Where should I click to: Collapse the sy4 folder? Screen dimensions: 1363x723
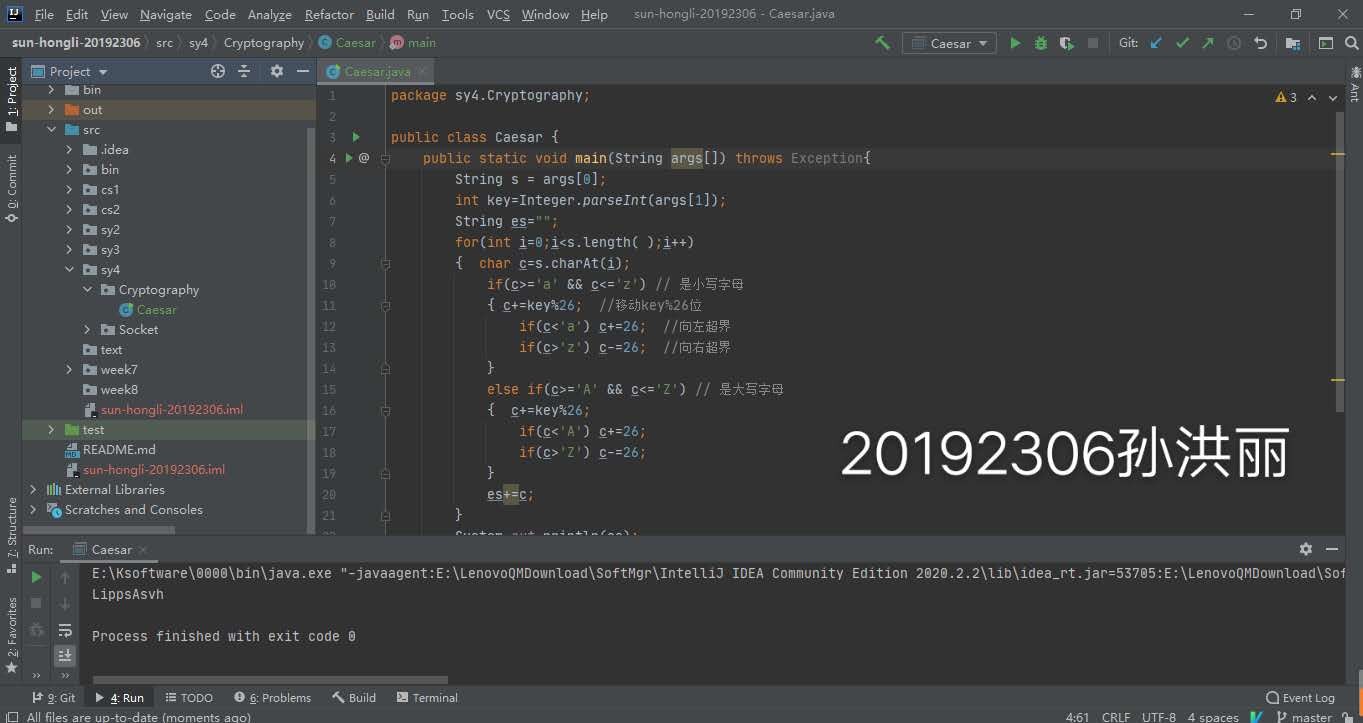pos(70,270)
